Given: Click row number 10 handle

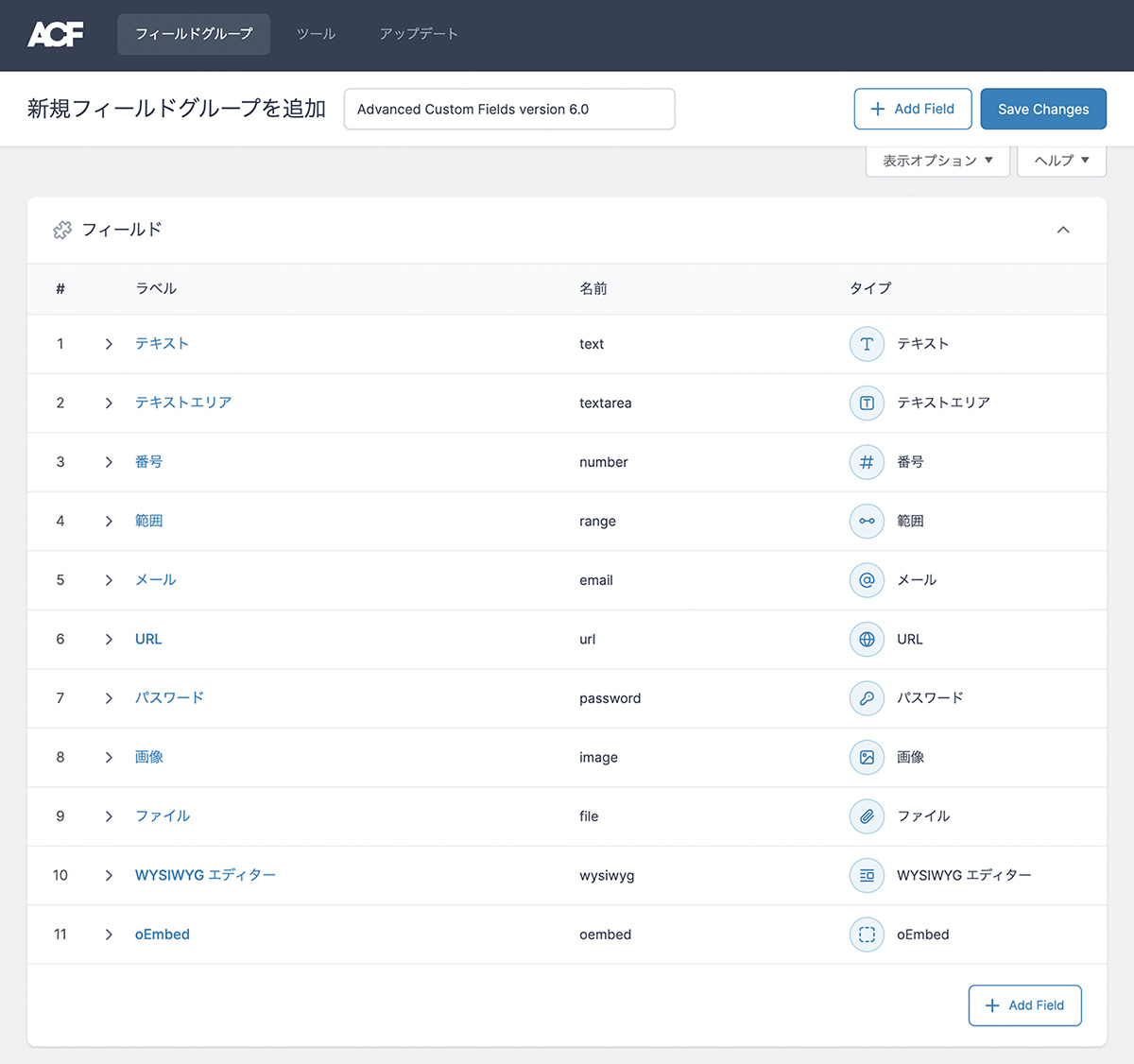Looking at the screenshot, I should pyautogui.click(x=60, y=875).
